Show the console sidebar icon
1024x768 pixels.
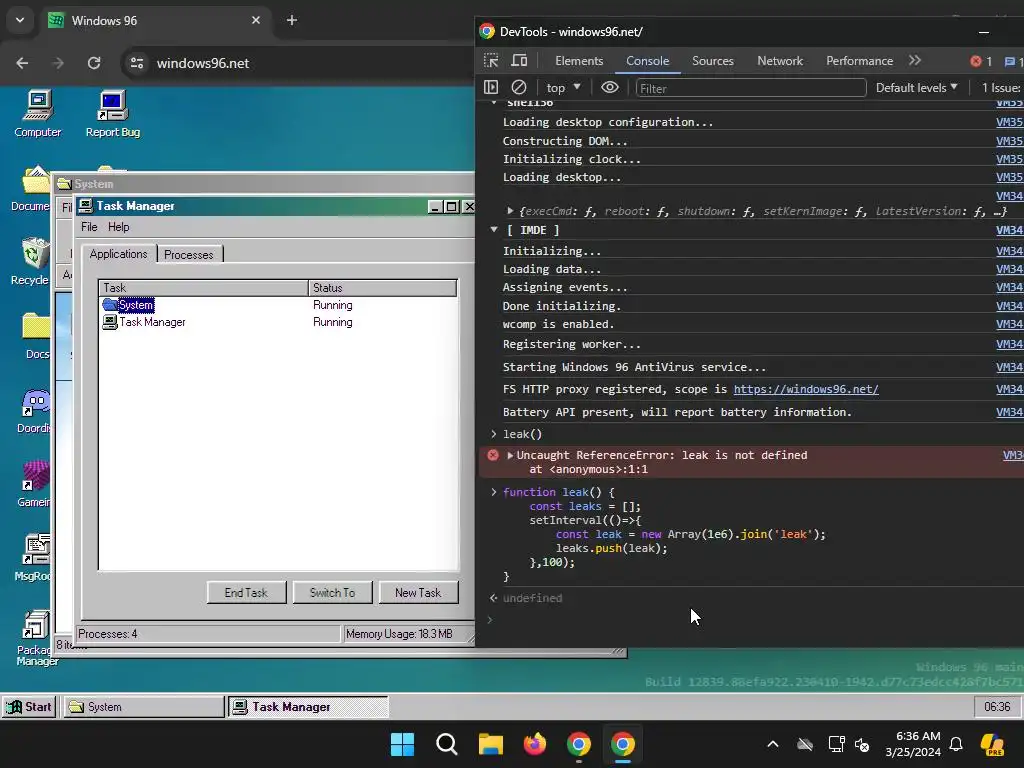[491, 88]
